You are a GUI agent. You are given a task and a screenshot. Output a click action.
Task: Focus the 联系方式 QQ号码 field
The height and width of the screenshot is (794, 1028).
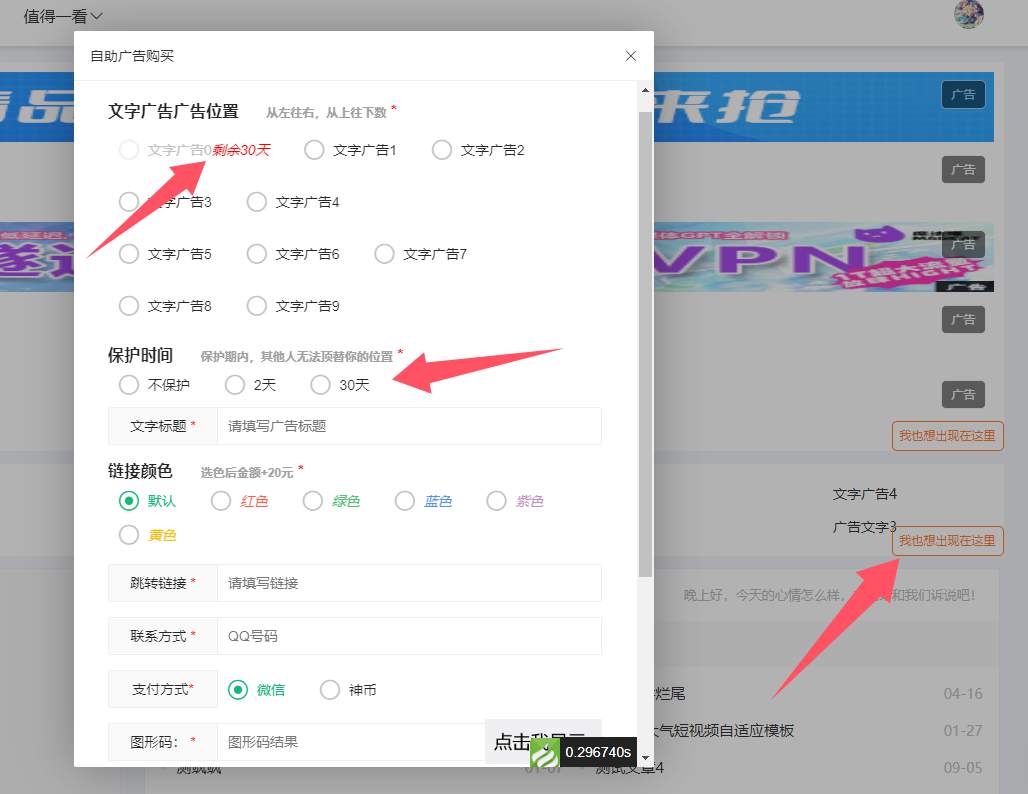[x=409, y=636]
